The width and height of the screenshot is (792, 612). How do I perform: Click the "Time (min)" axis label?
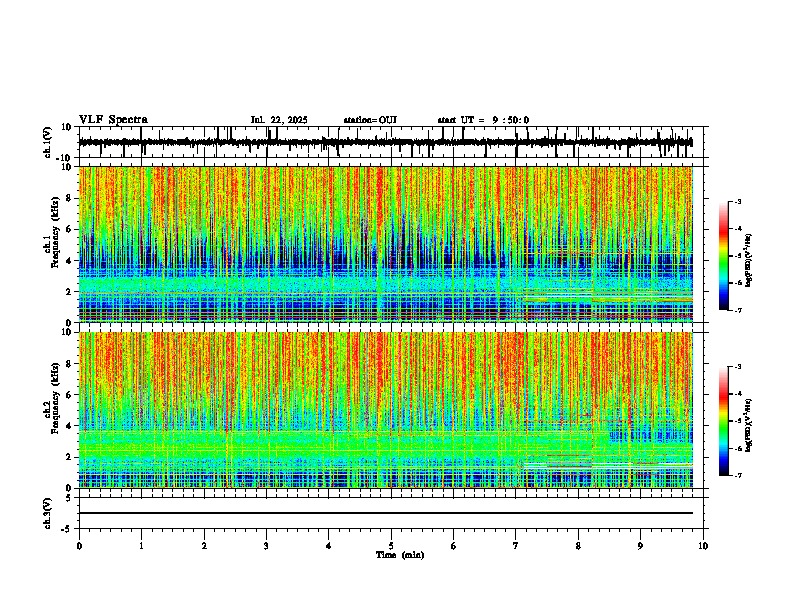tap(400, 555)
